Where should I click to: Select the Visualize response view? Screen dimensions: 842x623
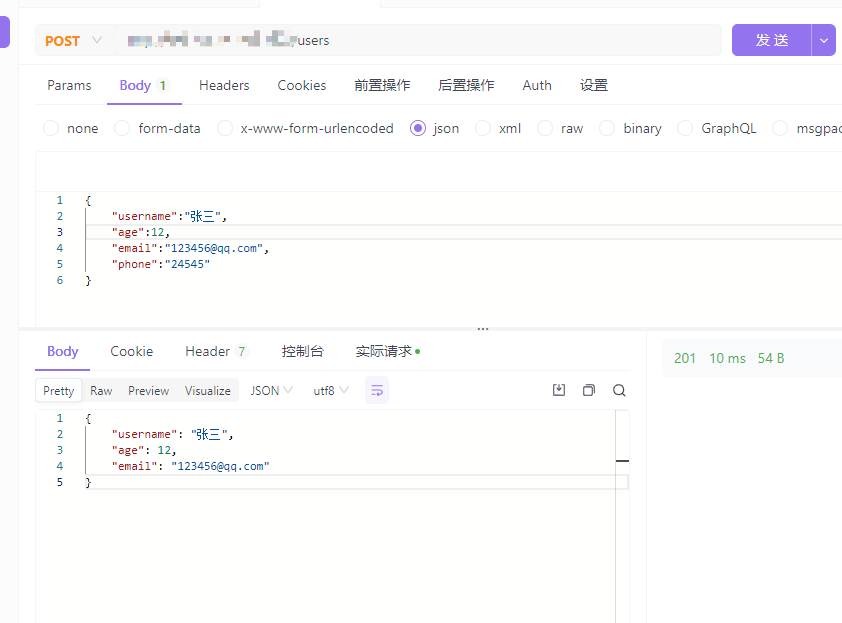[x=208, y=390]
